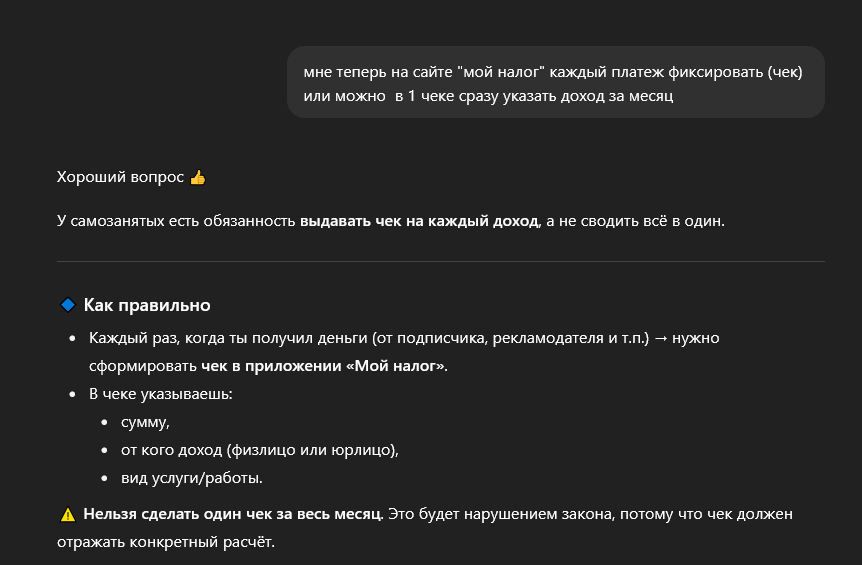Click the "сумму," sub-bullet item
This screenshot has width=862, height=565.
(145, 423)
